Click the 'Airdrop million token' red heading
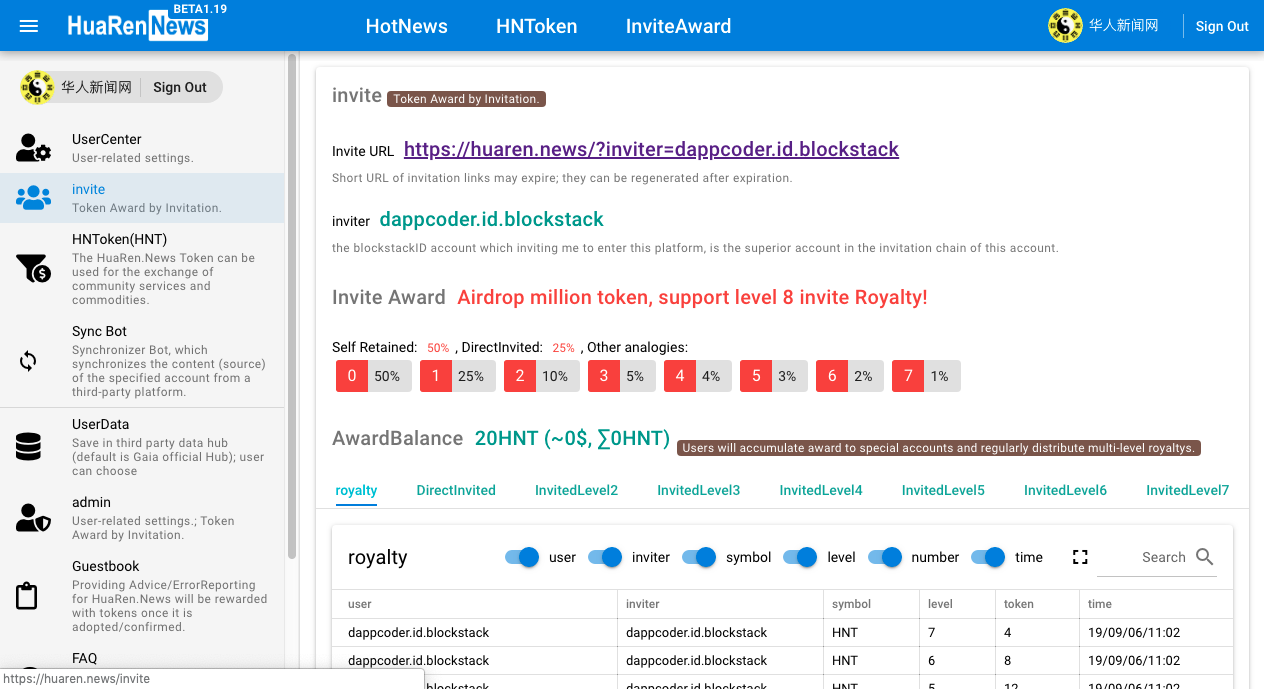1264x689 pixels. pyautogui.click(x=692, y=297)
